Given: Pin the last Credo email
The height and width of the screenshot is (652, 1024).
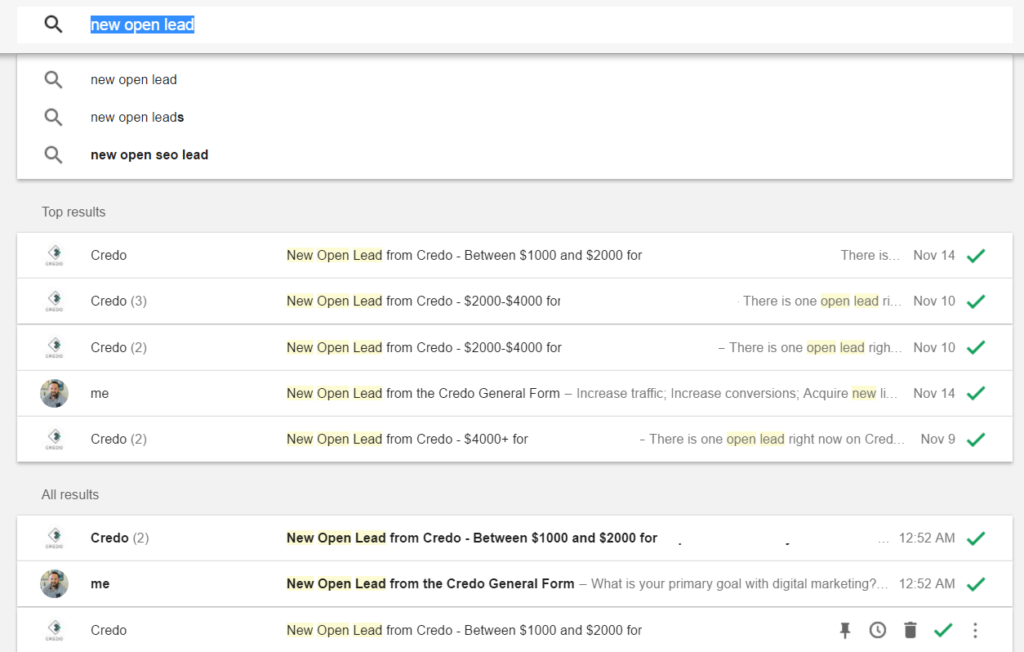Looking at the screenshot, I should point(844,630).
